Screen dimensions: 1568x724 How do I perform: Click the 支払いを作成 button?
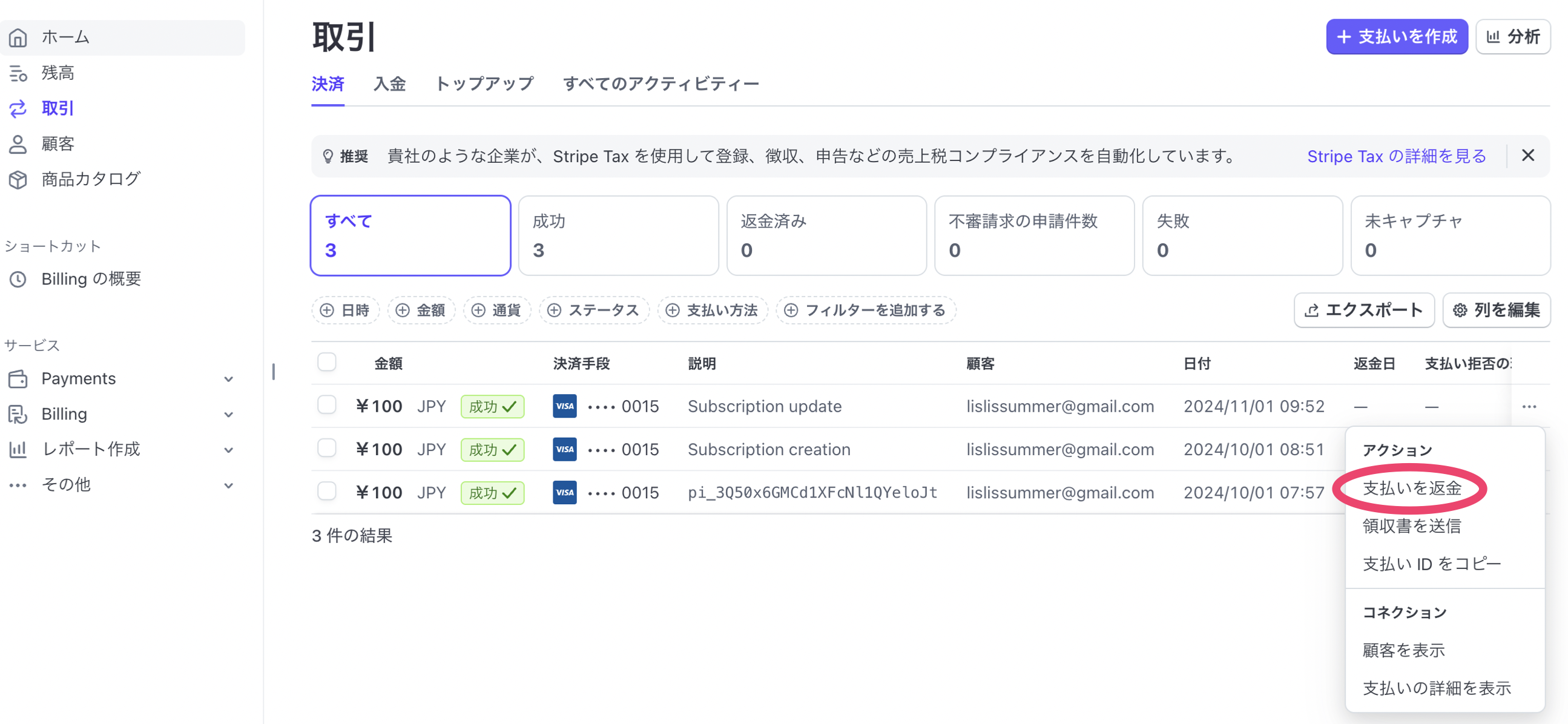[1397, 36]
